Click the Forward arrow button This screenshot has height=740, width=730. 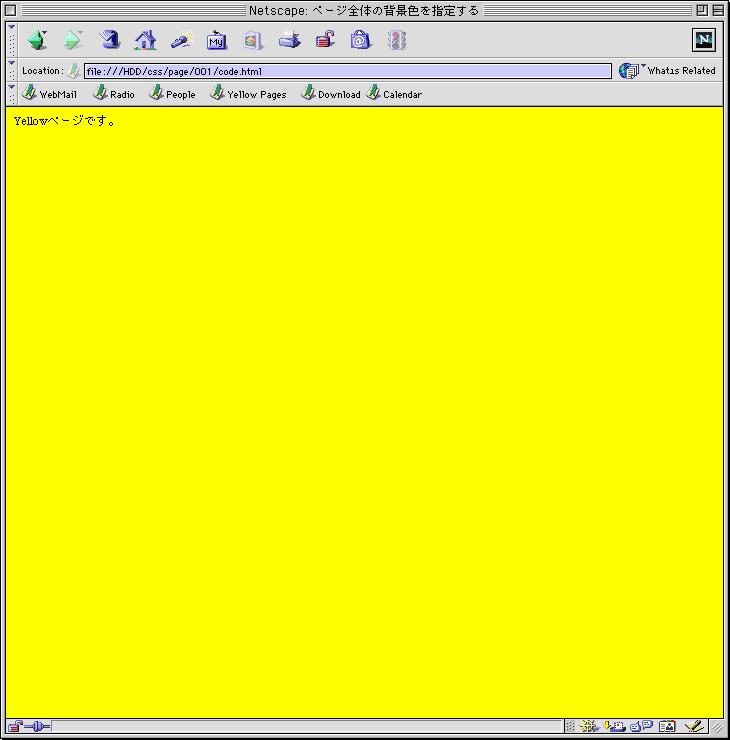pyautogui.click(x=72, y=40)
